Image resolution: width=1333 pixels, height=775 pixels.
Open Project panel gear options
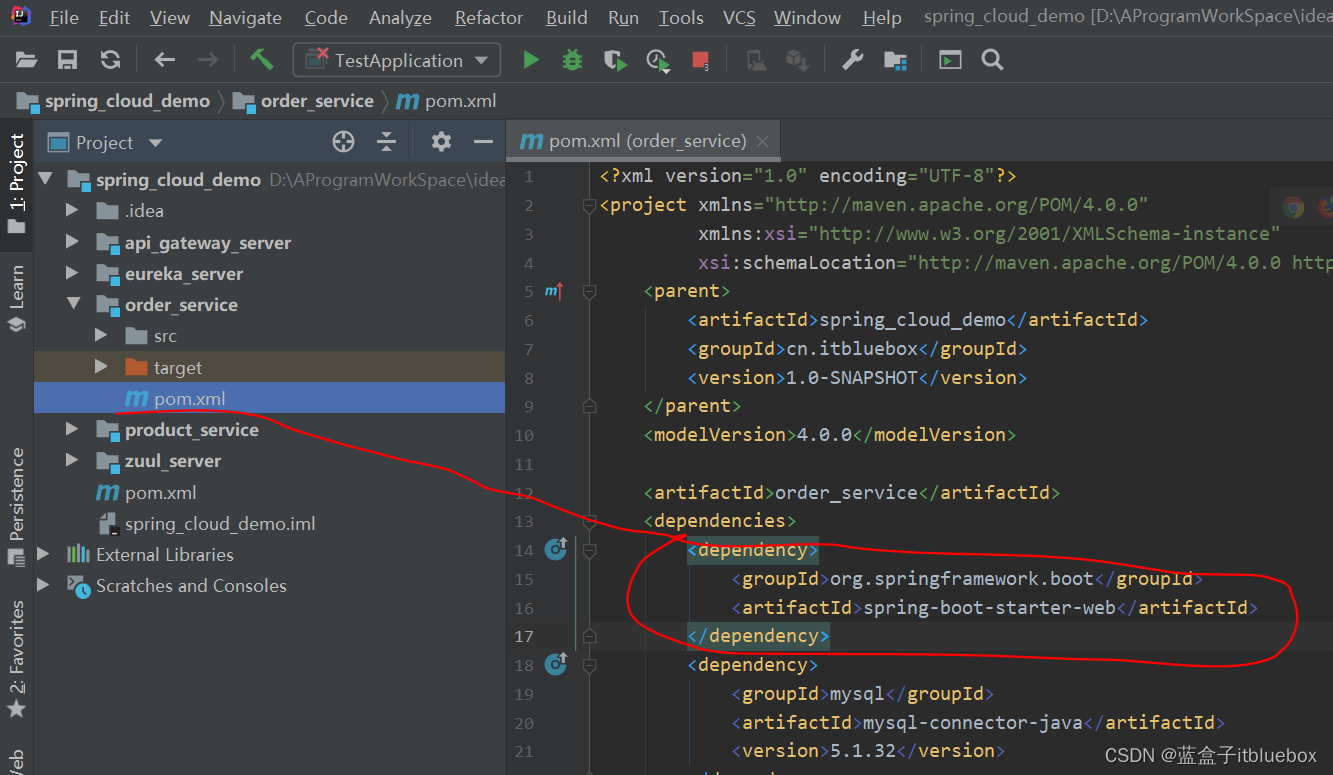(441, 142)
